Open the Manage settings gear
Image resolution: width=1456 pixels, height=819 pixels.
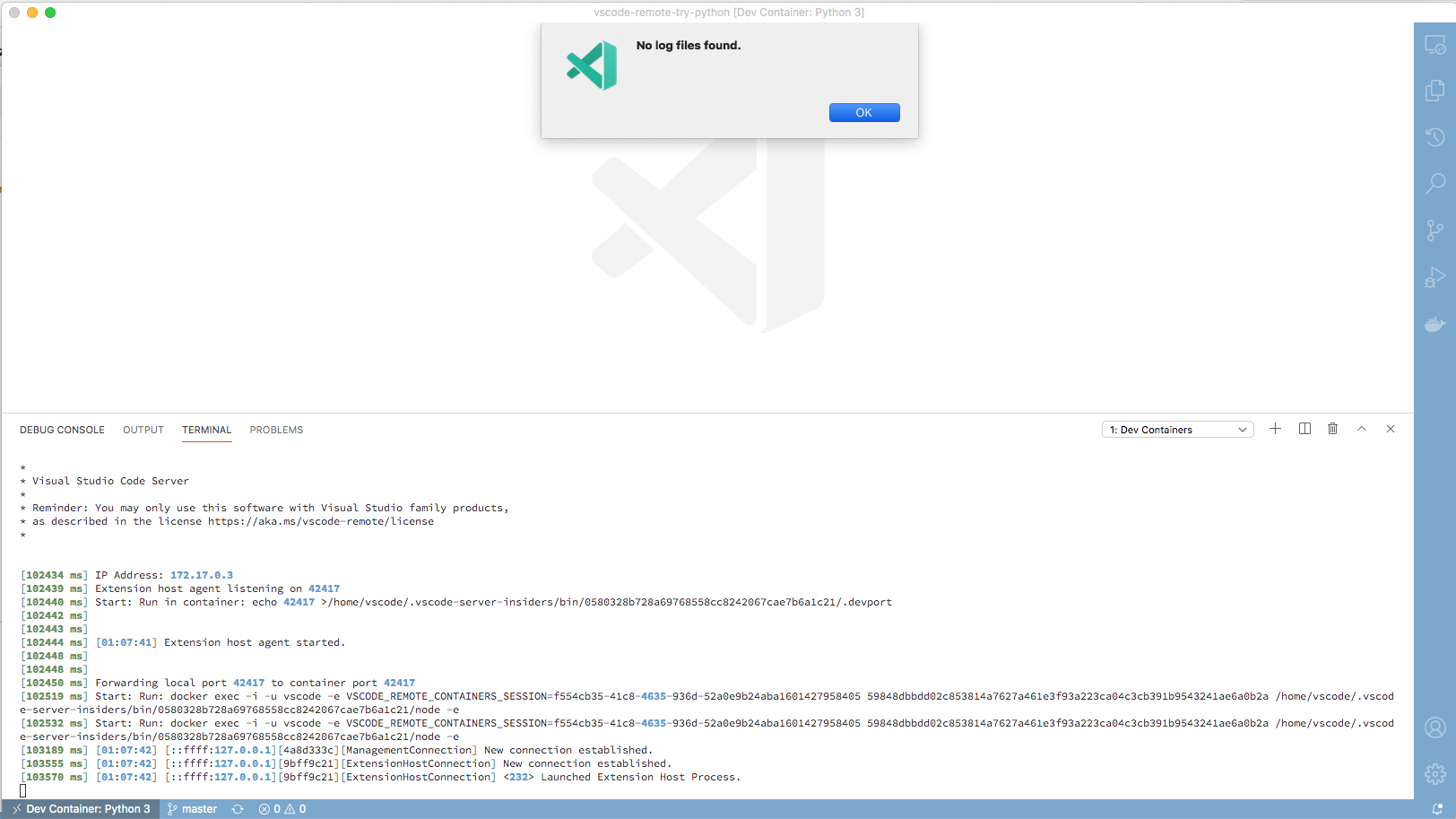(x=1434, y=773)
